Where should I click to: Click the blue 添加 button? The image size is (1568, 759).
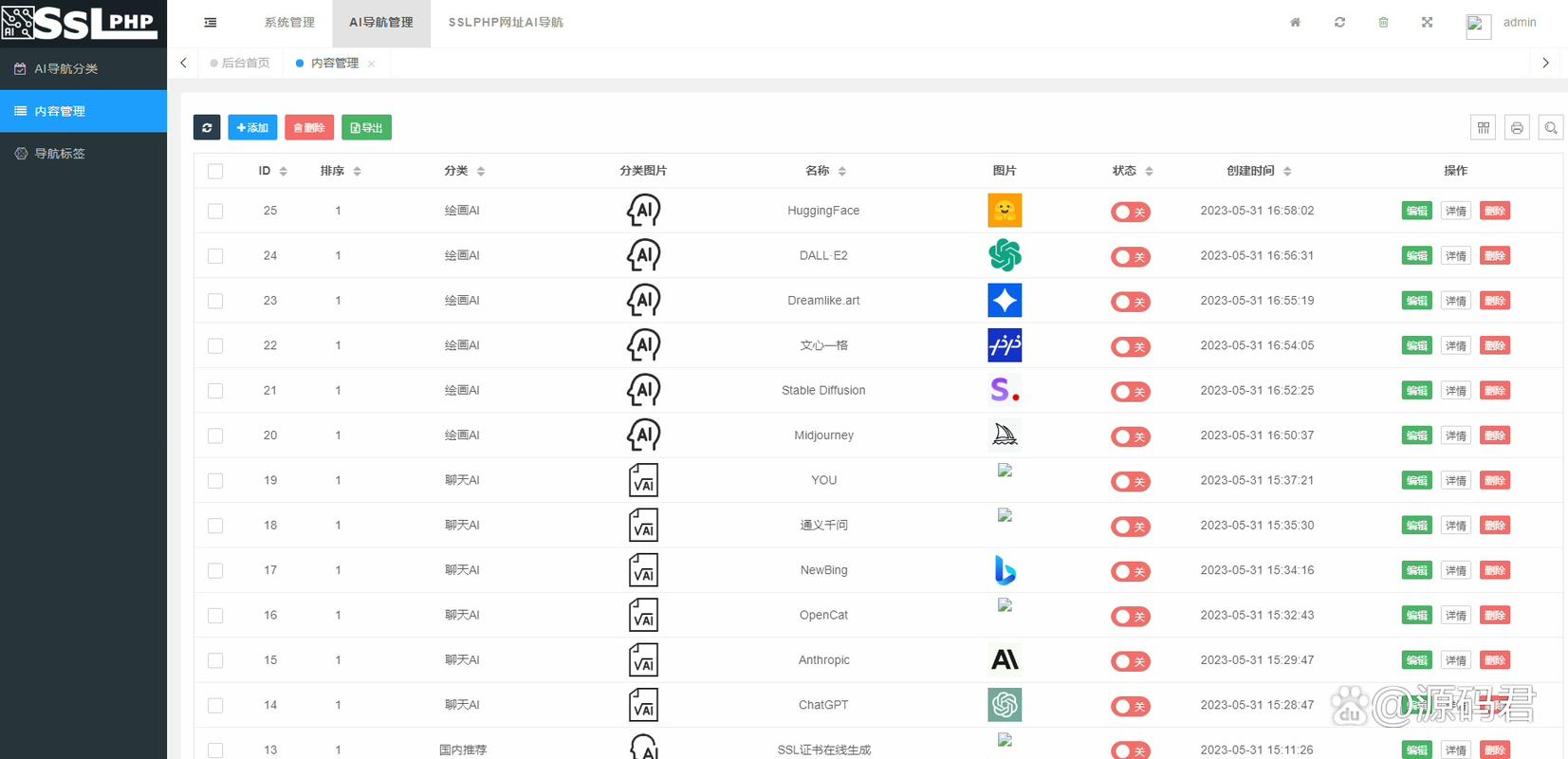point(252,127)
